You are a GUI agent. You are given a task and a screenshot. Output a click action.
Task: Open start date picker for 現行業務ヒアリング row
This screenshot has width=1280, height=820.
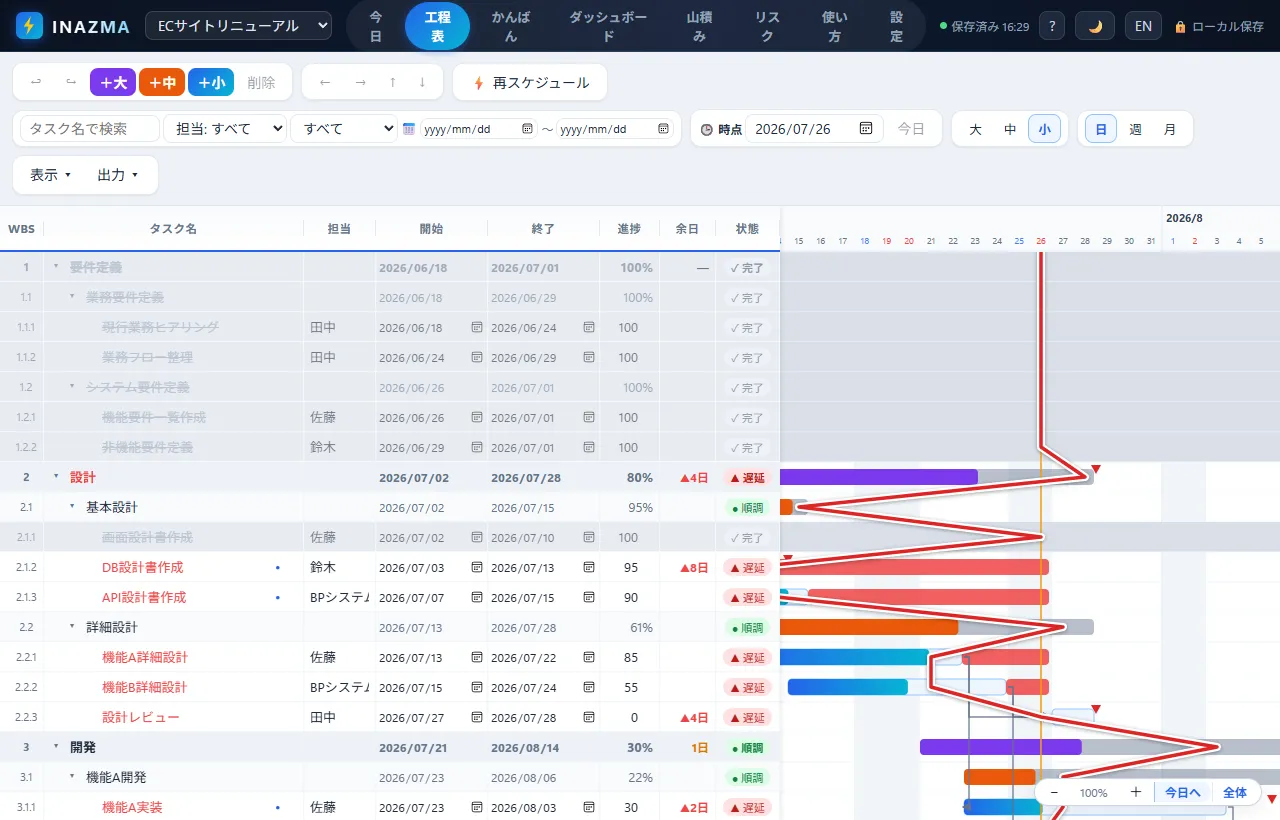tap(477, 327)
